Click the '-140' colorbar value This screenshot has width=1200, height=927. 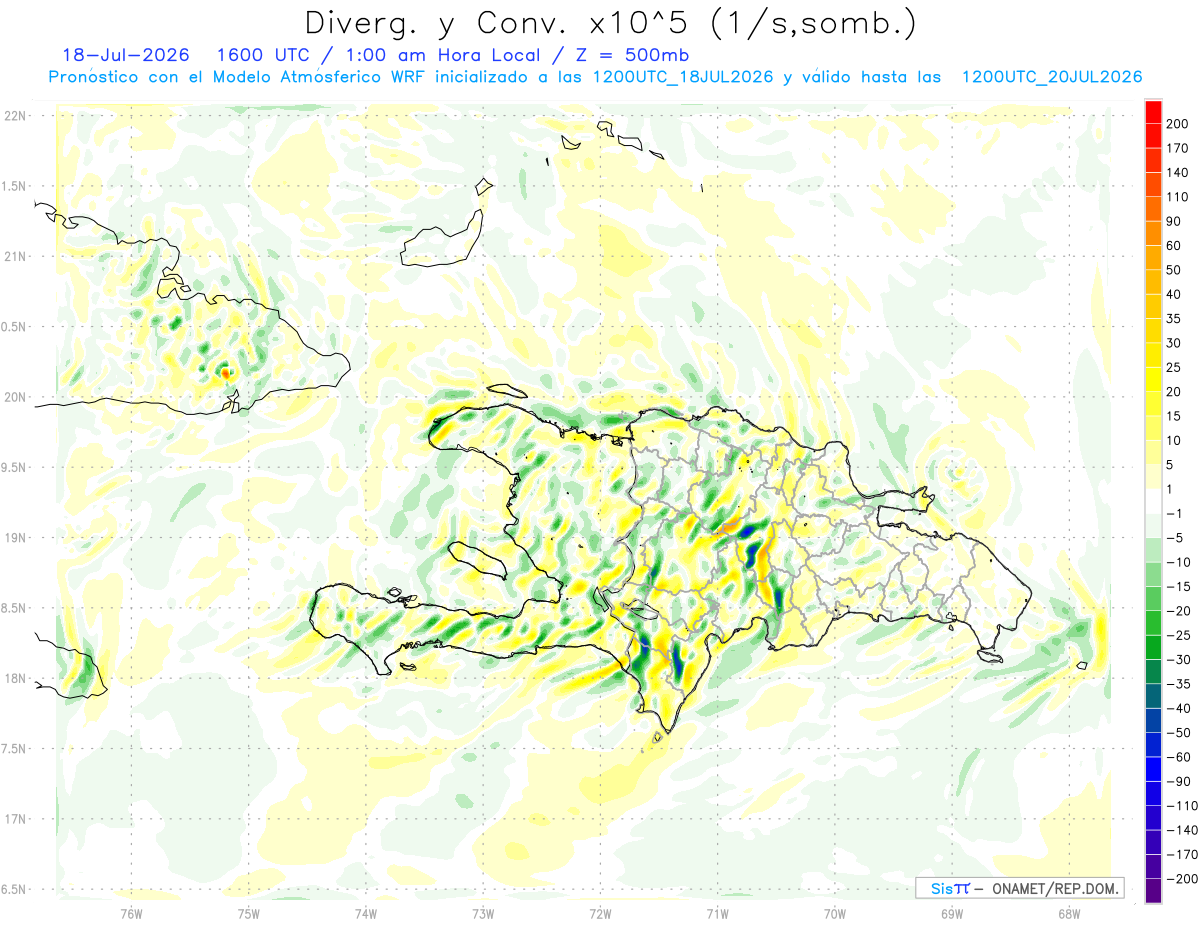[1182, 830]
